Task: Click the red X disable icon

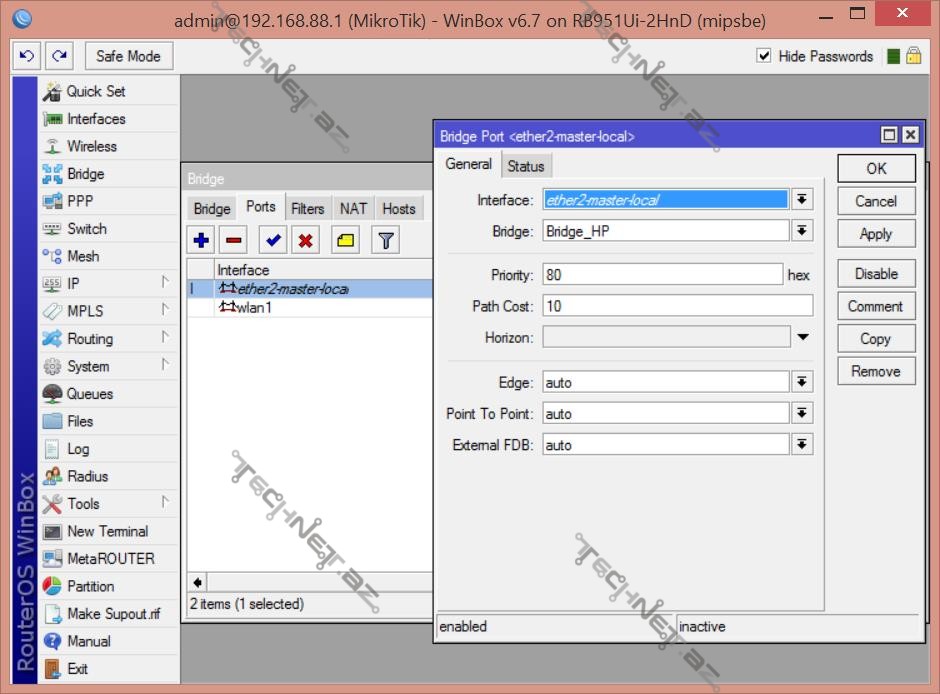Action: pyautogui.click(x=306, y=240)
